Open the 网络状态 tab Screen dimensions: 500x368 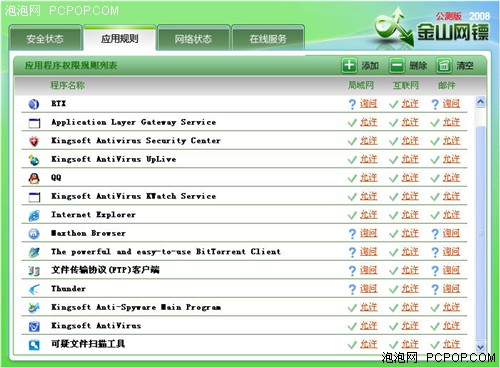pos(193,39)
